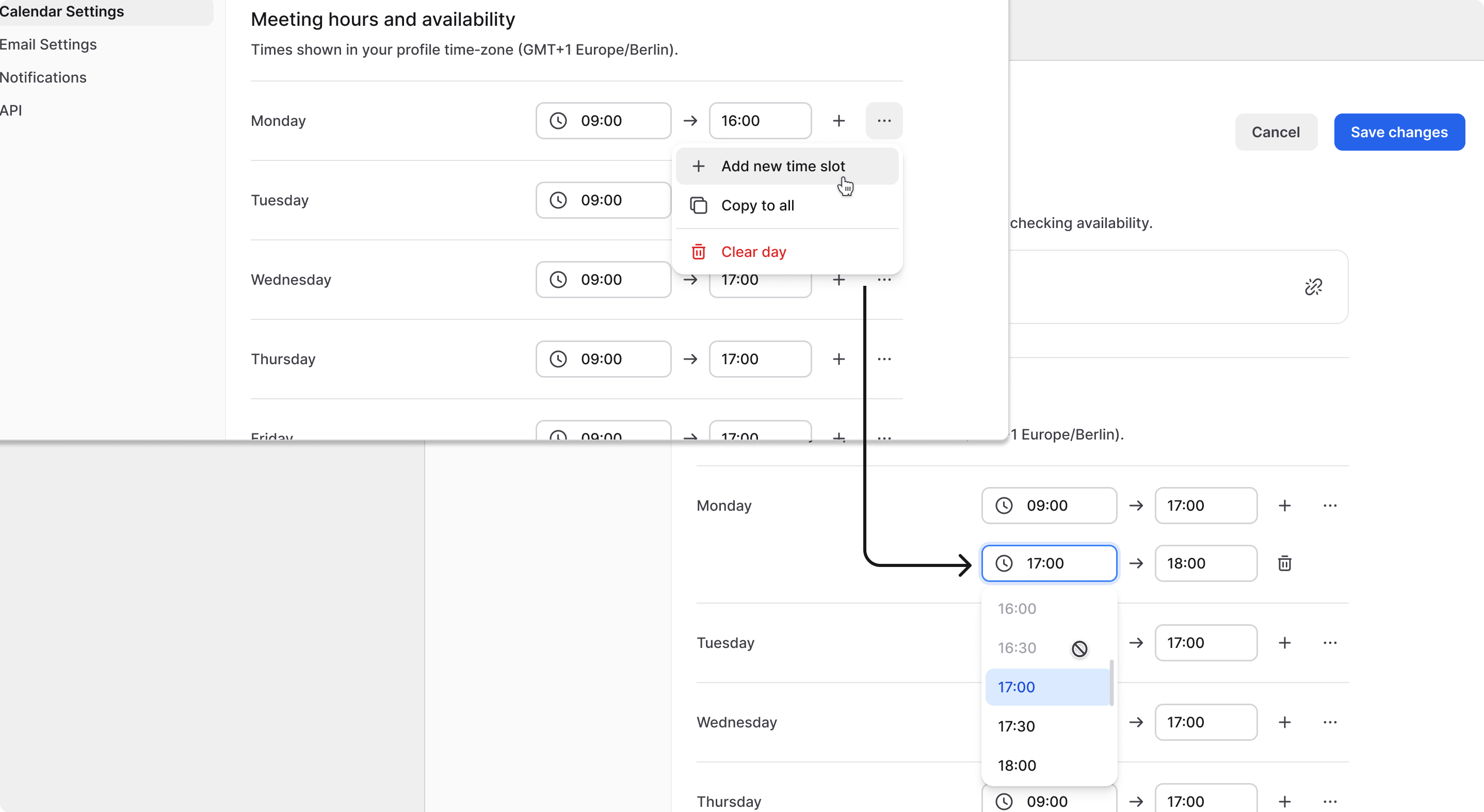Open the focused 17:00 start time field
Viewport: 1484px width, 812px height.
click(1049, 563)
